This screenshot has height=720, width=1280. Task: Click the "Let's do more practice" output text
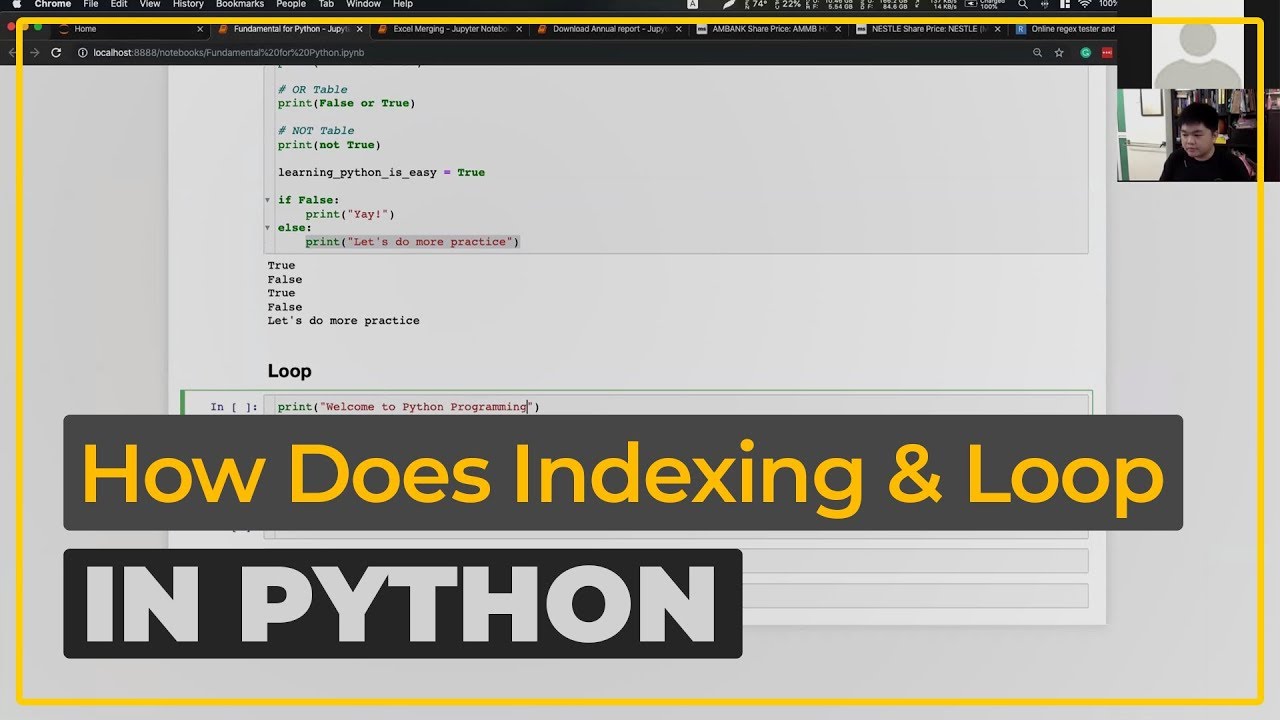coord(343,321)
